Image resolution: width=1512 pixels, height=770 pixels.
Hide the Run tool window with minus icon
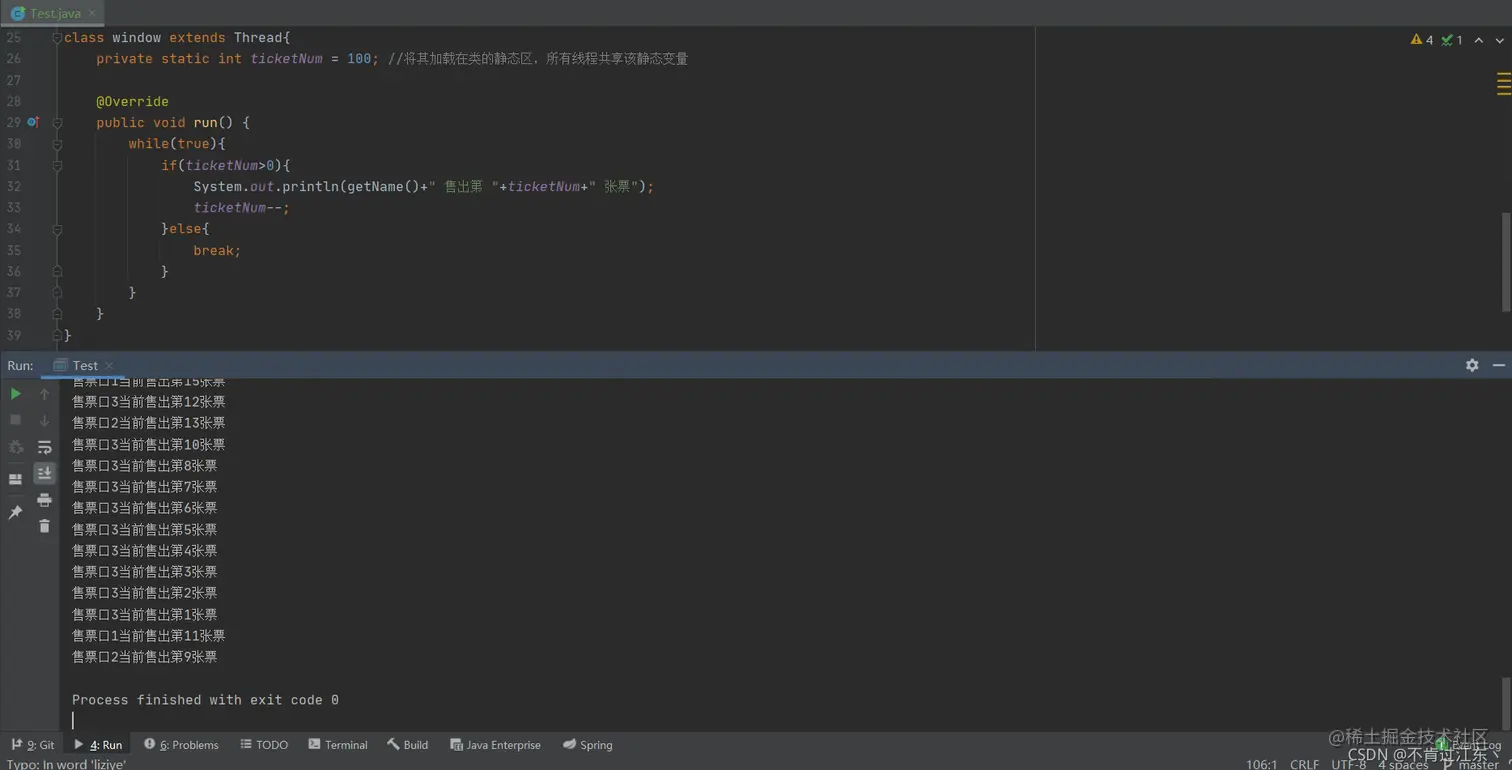1498,365
